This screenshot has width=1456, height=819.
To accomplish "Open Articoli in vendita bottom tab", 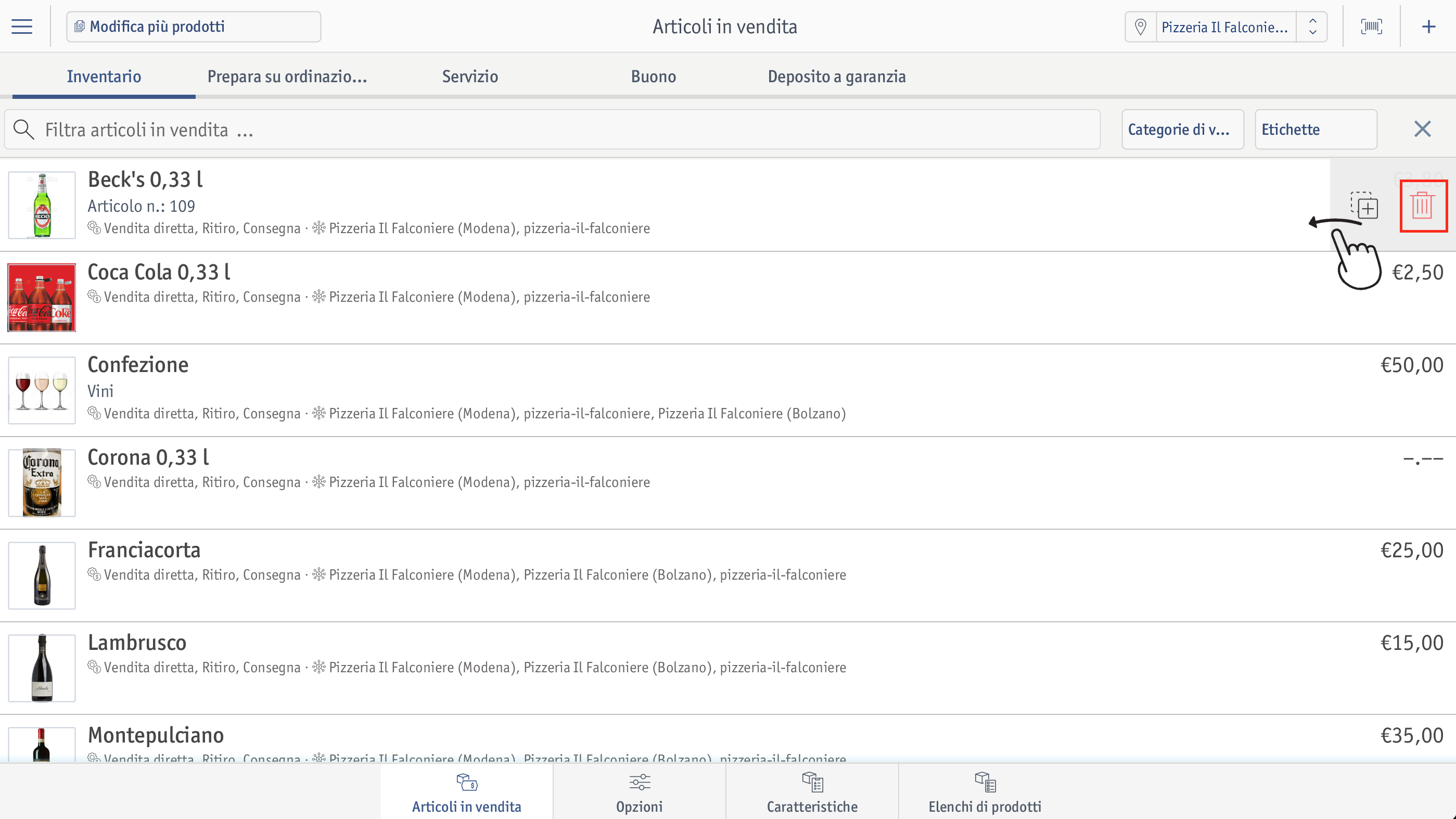I will [x=466, y=792].
